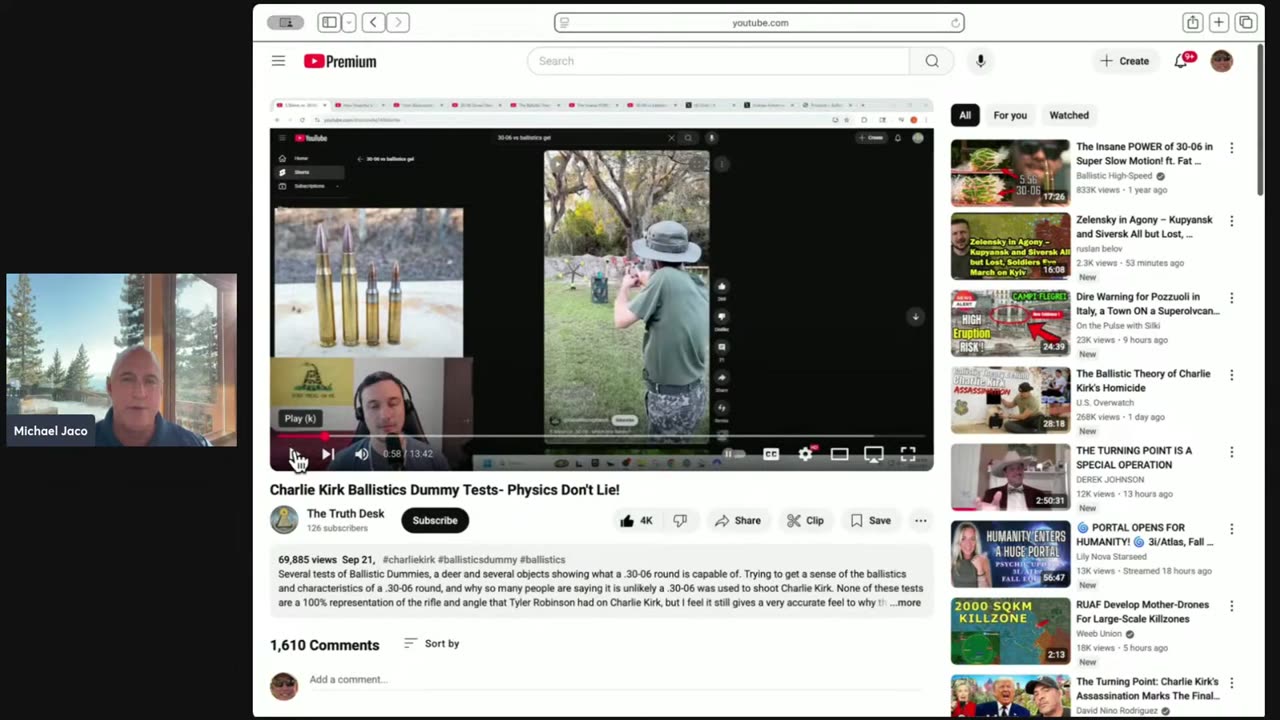Open Zelensky in Agony video thumbnail
This screenshot has height=720, width=1280.
(x=1010, y=246)
